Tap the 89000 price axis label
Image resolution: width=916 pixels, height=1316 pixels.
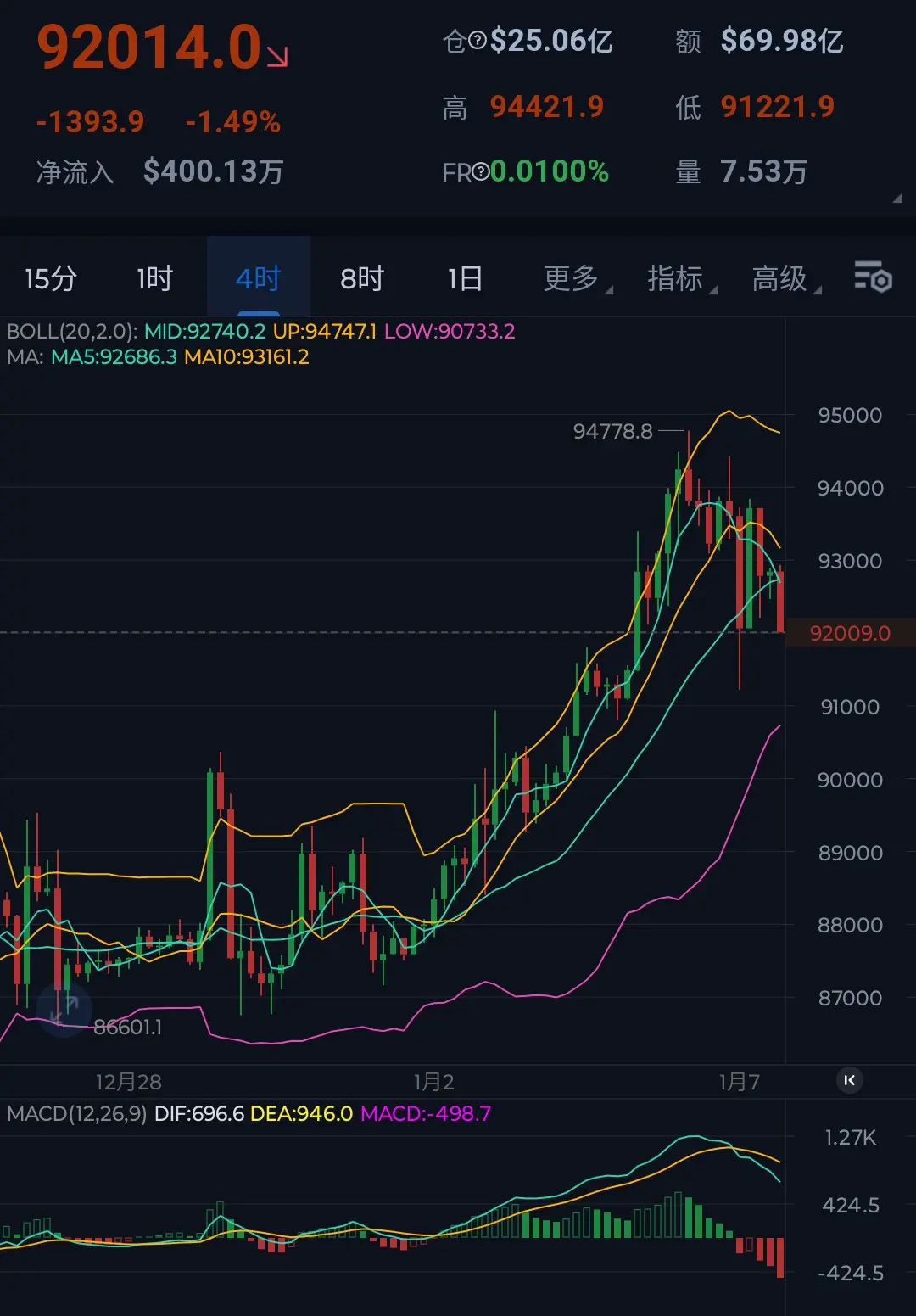(x=850, y=853)
